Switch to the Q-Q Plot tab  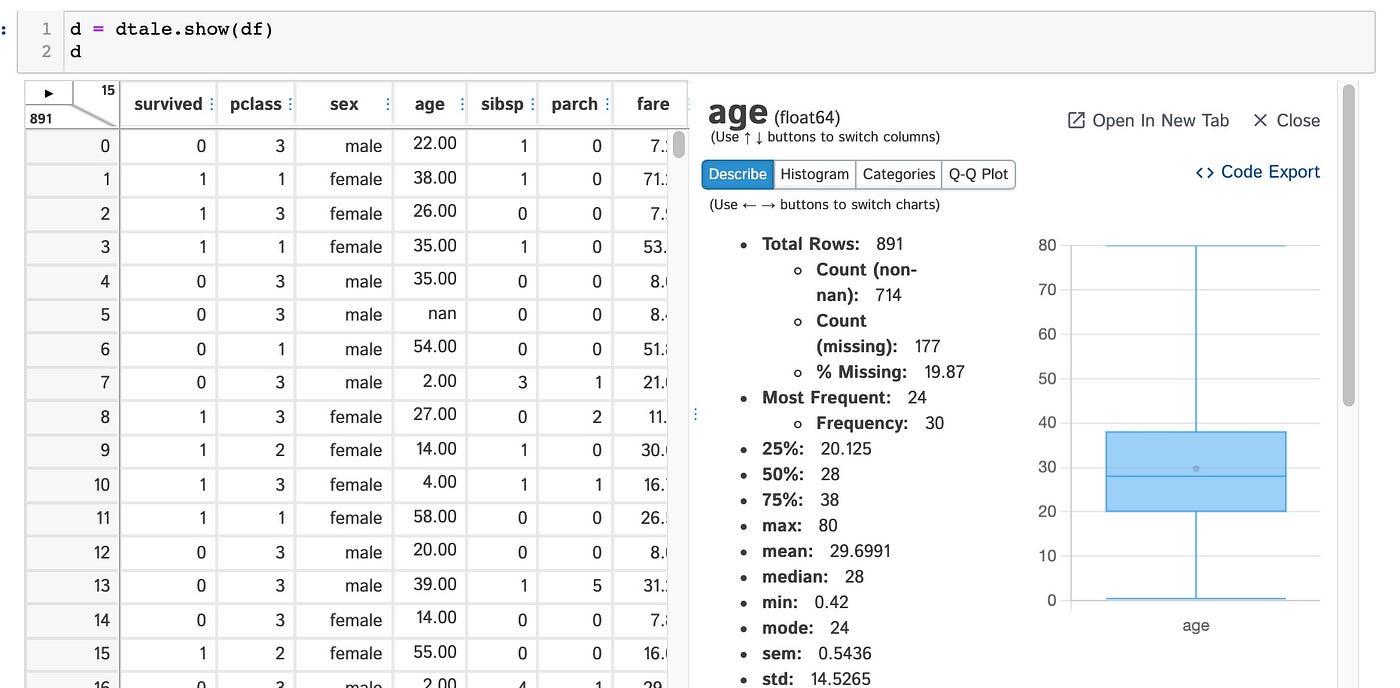pos(978,173)
